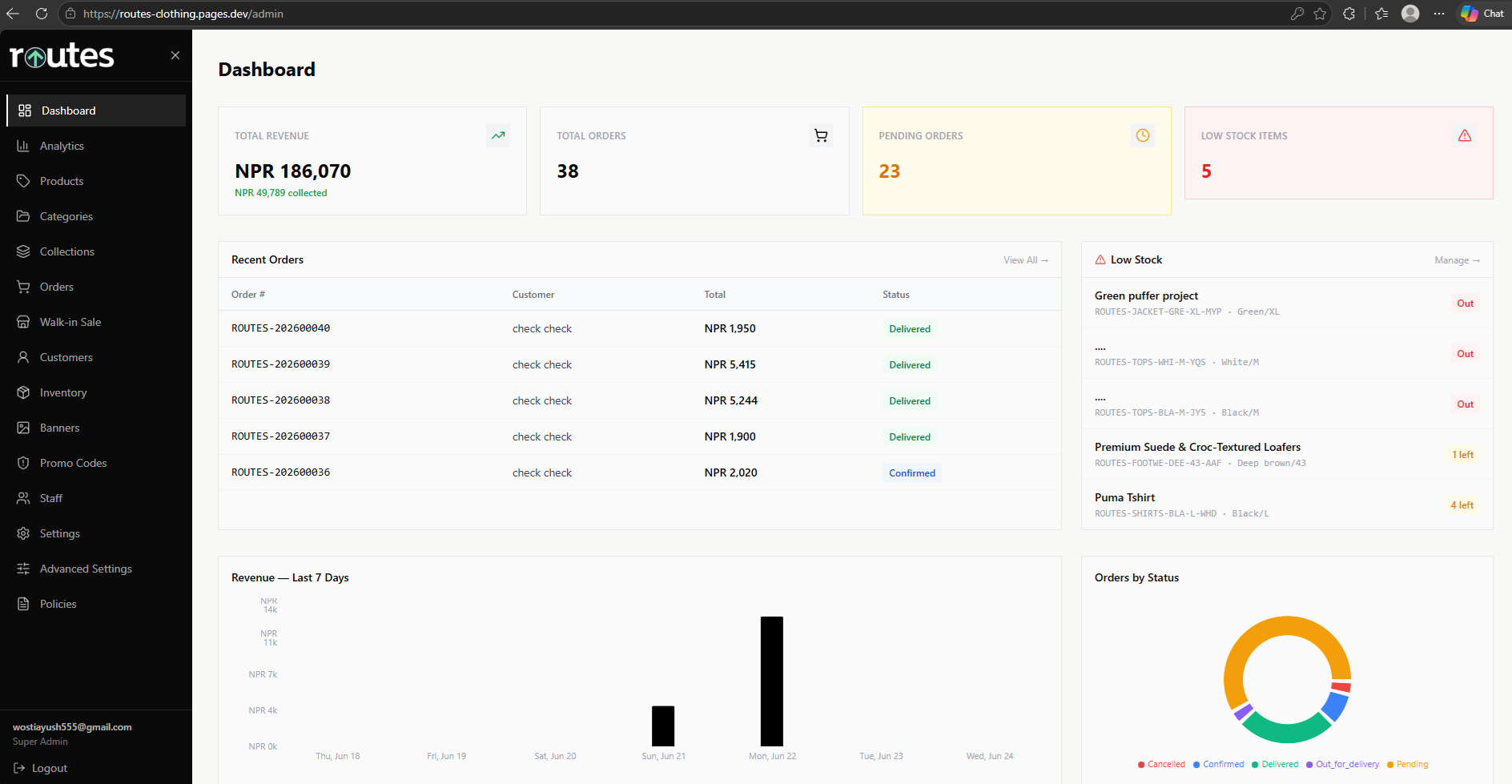
Task: Toggle Out_for_delivery legend entry
Action: pos(1342,764)
